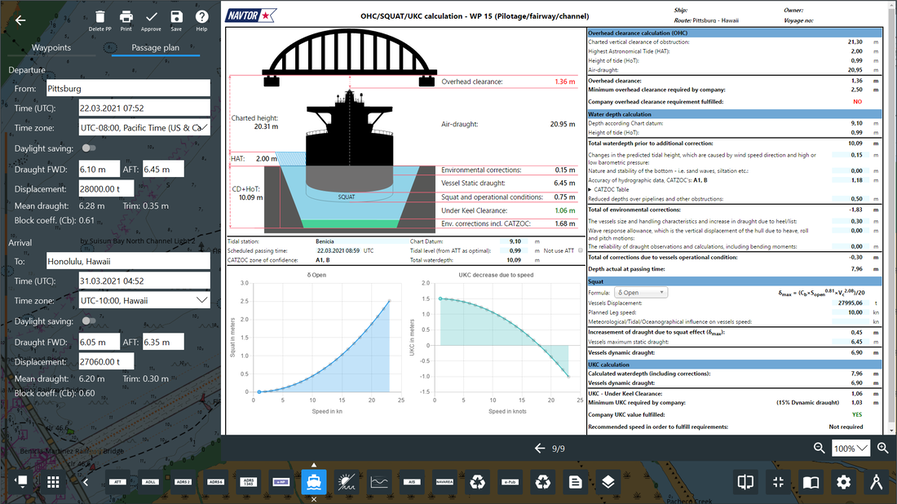Click the active ship passage planning icon
This screenshot has width=897, height=504.
[313, 482]
